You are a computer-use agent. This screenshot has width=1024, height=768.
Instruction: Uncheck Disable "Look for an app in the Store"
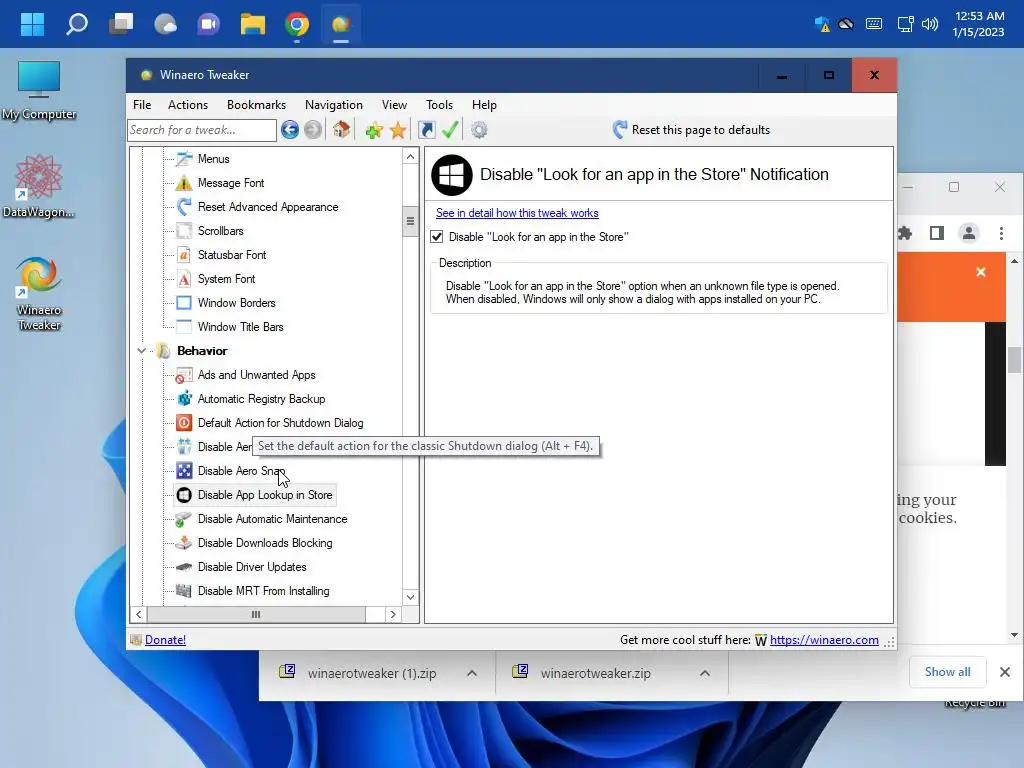pyautogui.click(x=437, y=237)
